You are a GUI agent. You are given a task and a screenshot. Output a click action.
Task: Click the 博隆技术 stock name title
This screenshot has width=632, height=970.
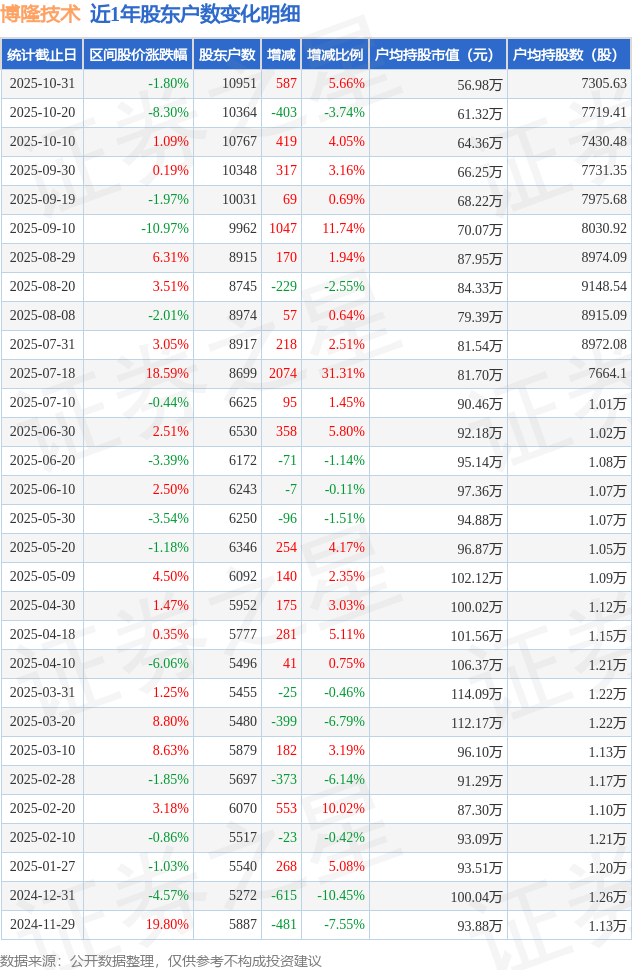[x=41, y=15]
